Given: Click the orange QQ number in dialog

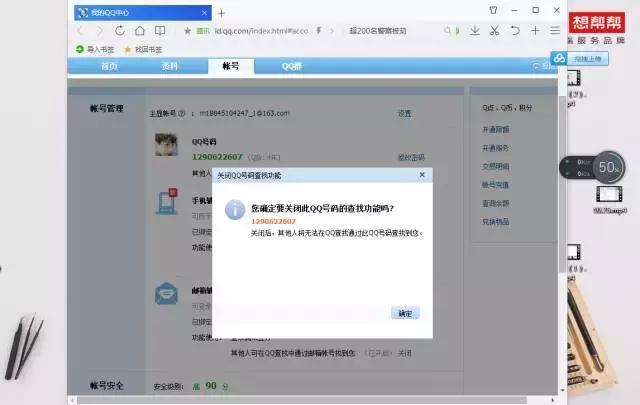Looking at the screenshot, I should click(x=273, y=221).
